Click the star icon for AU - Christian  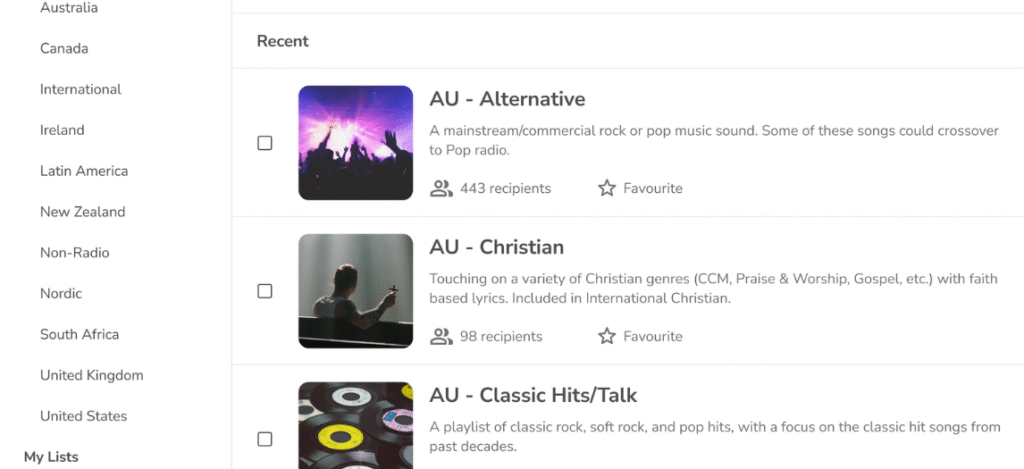607,336
